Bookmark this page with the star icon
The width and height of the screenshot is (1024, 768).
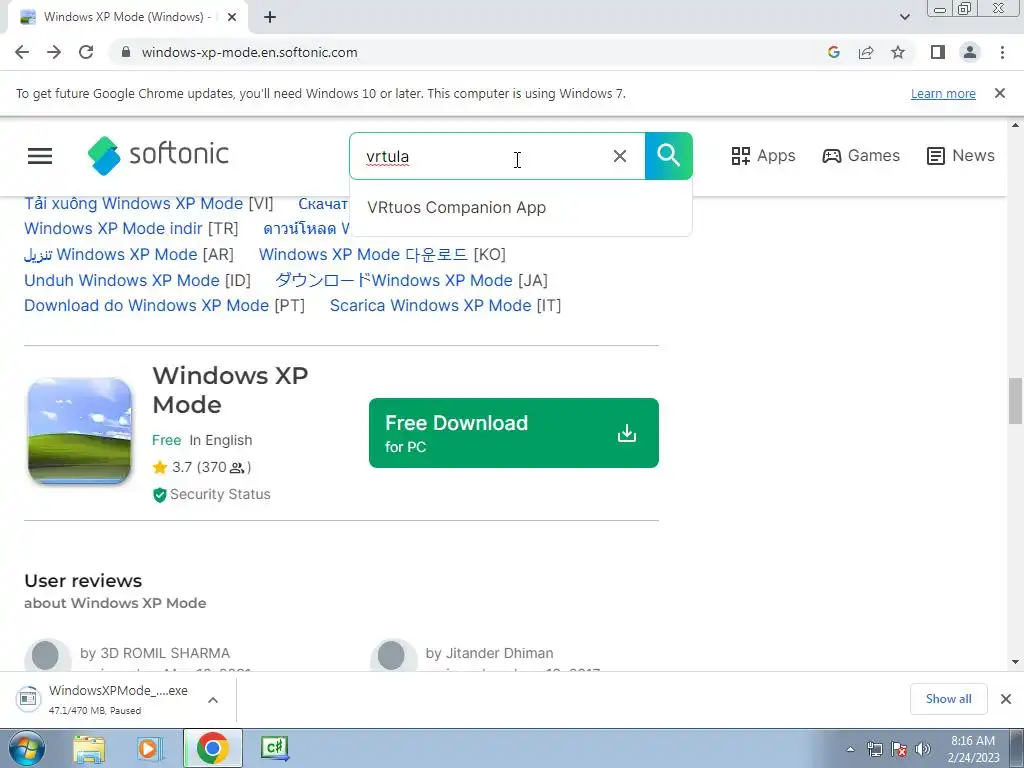pos(898,52)
